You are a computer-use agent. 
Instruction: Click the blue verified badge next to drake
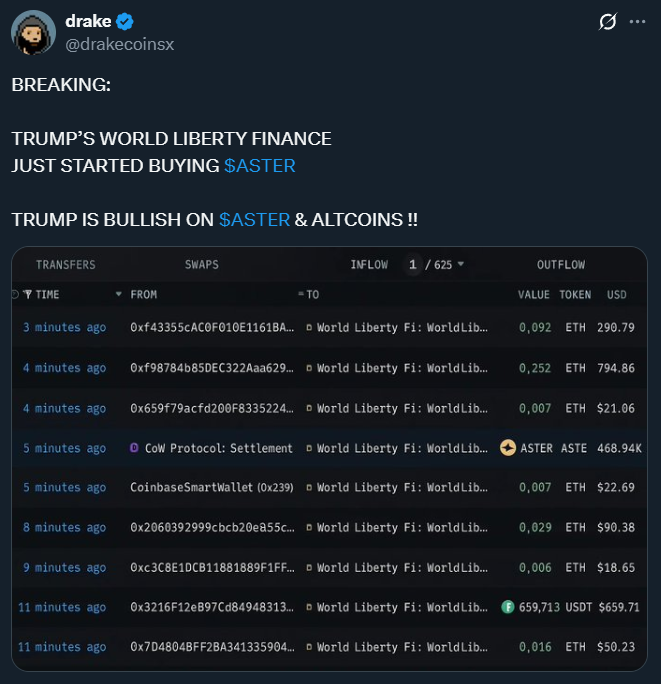tap(126, 22)
